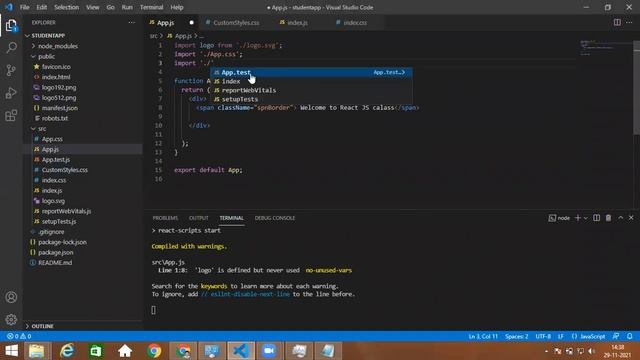Show the DEBUG CONSOLE panel tab
The width and height of the screenshot is (640, 360).
[275, 218]
